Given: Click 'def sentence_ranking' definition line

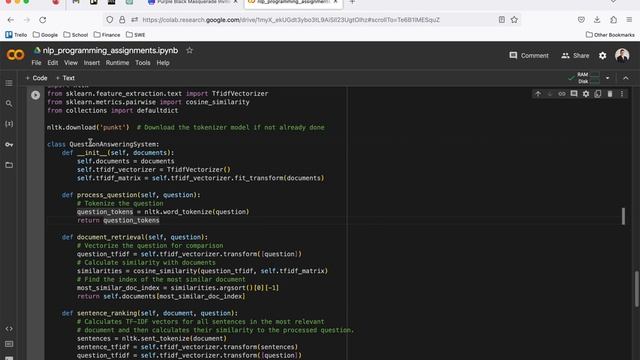Looking at the screenshot, I should pos(150,313).
